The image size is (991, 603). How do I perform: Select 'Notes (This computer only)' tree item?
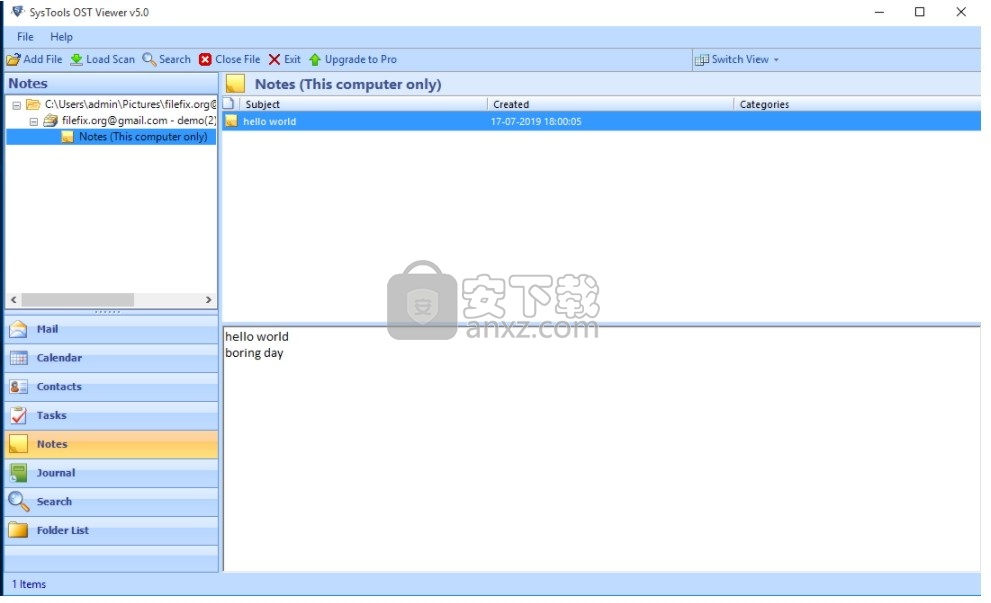143,137
